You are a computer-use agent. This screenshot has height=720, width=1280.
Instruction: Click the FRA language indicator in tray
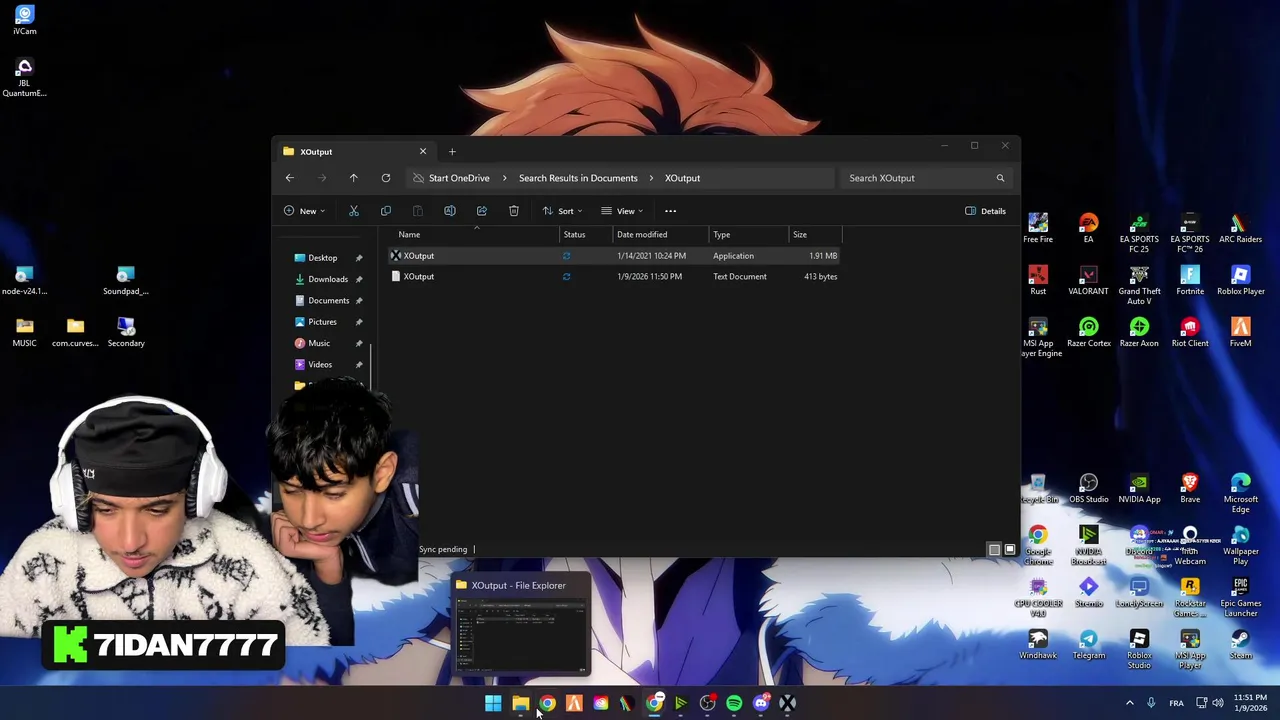(x=1177, y=703)
